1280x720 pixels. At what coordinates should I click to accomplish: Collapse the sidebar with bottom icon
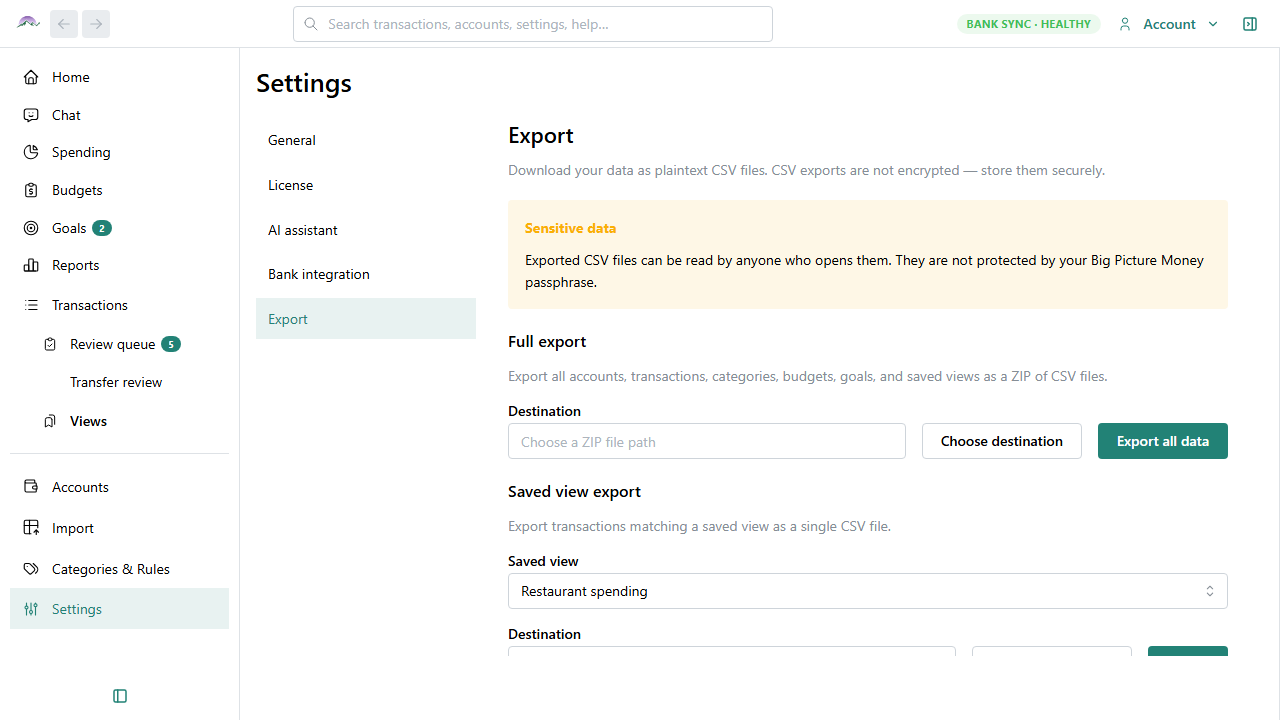coord(120,696)
